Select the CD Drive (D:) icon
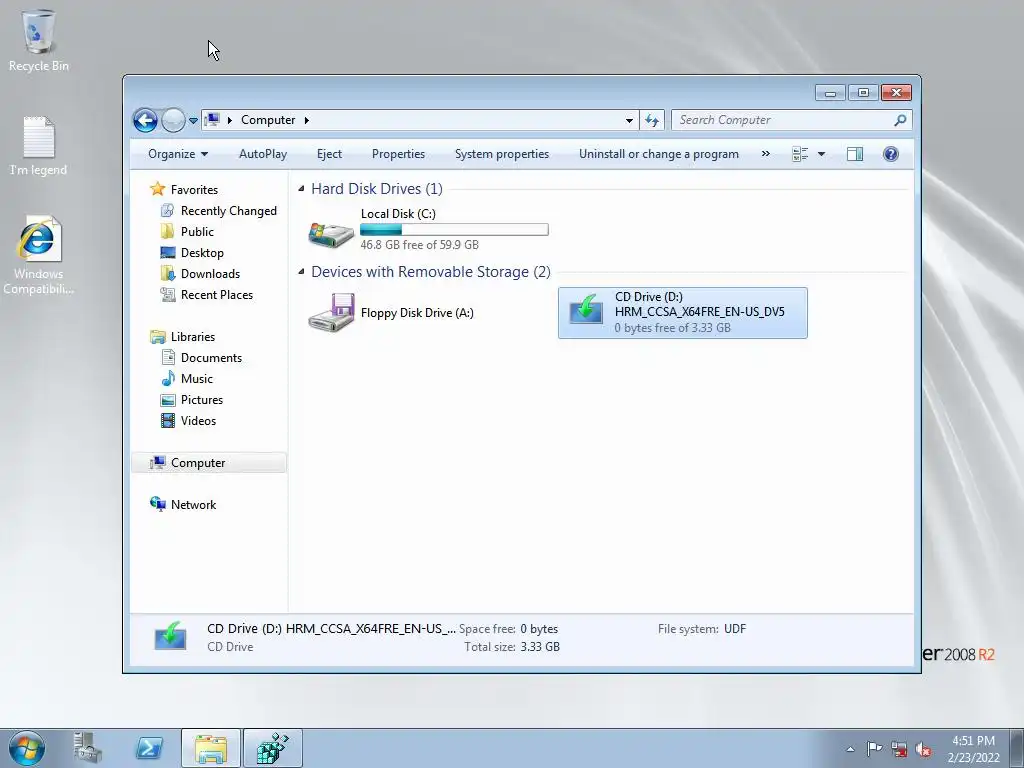This screenshot has width=1024, height=768. point(586,309)
